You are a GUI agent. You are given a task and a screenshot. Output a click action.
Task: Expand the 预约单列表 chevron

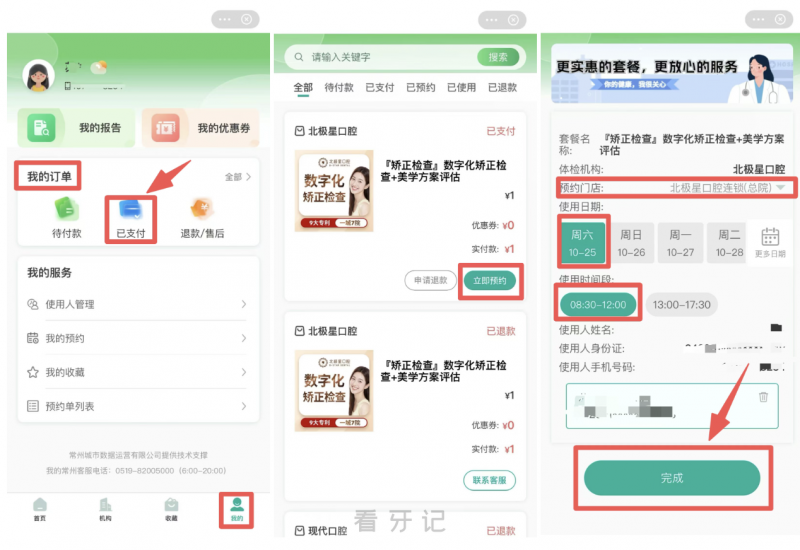point(244,406)
